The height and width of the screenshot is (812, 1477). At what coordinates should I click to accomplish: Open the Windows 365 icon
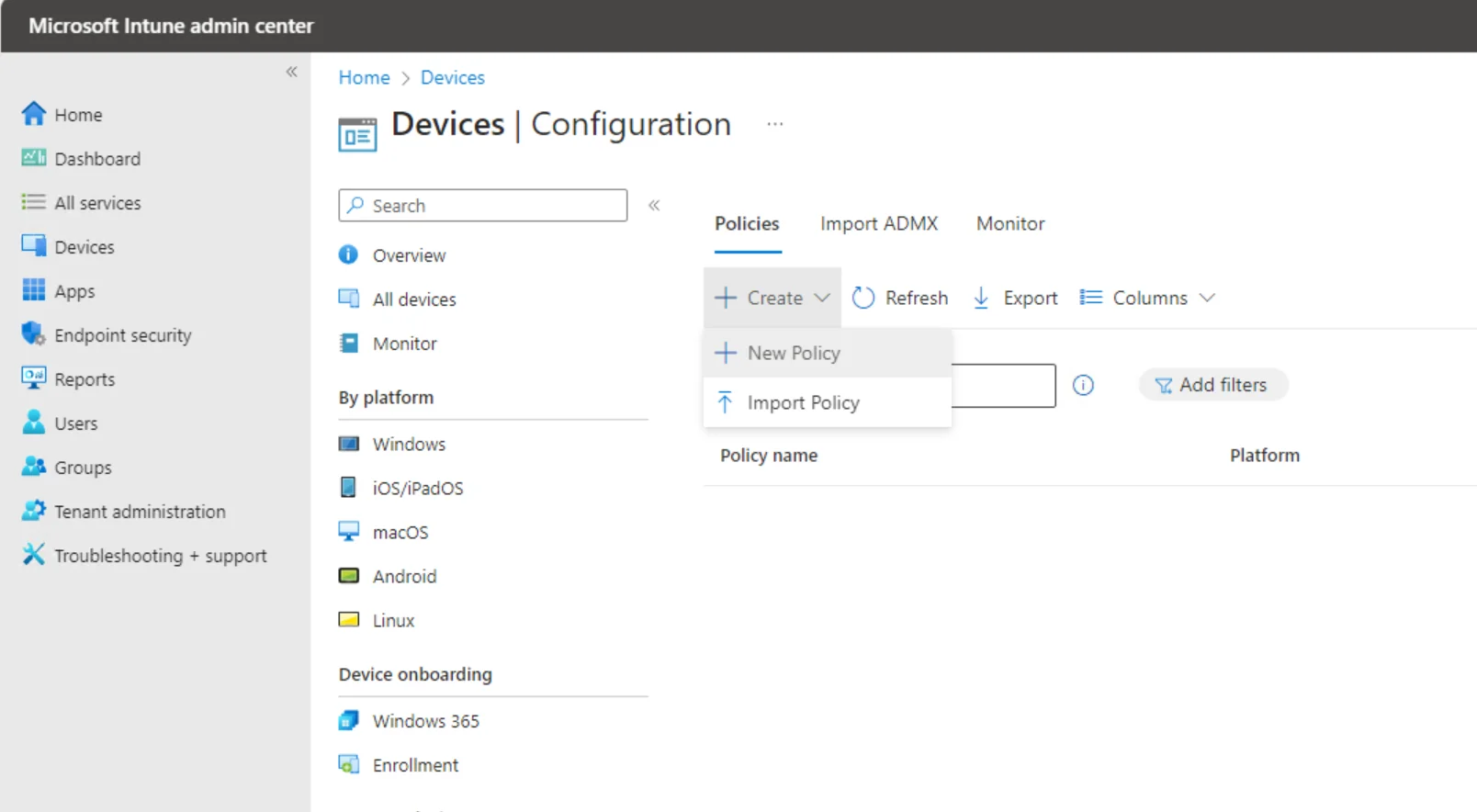point(349,720)
